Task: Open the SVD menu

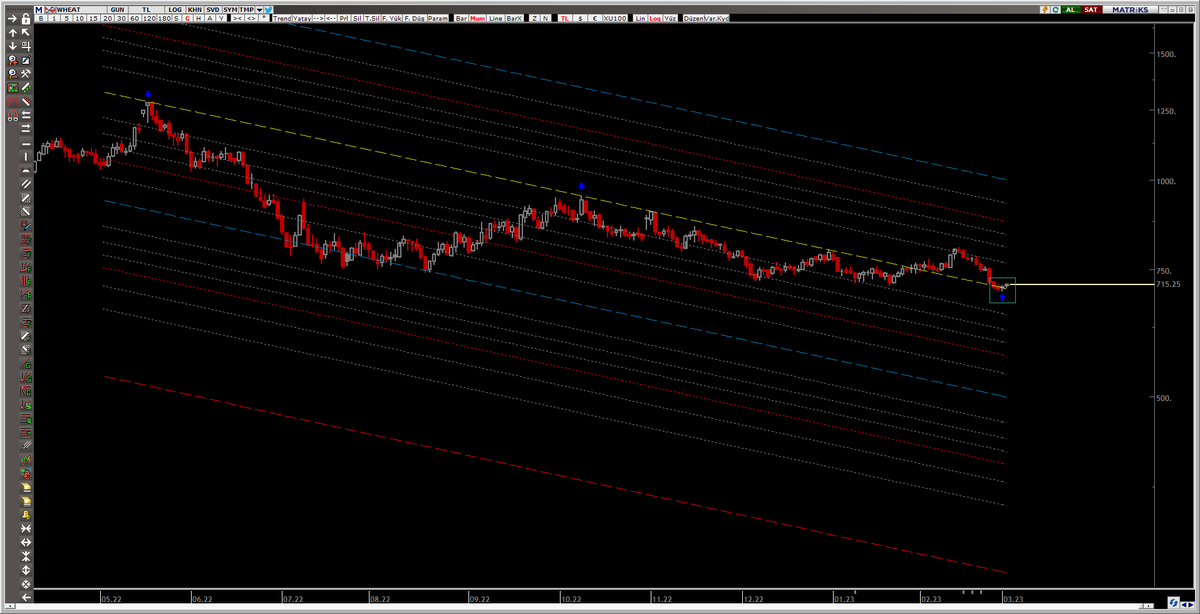Action: 213,10
